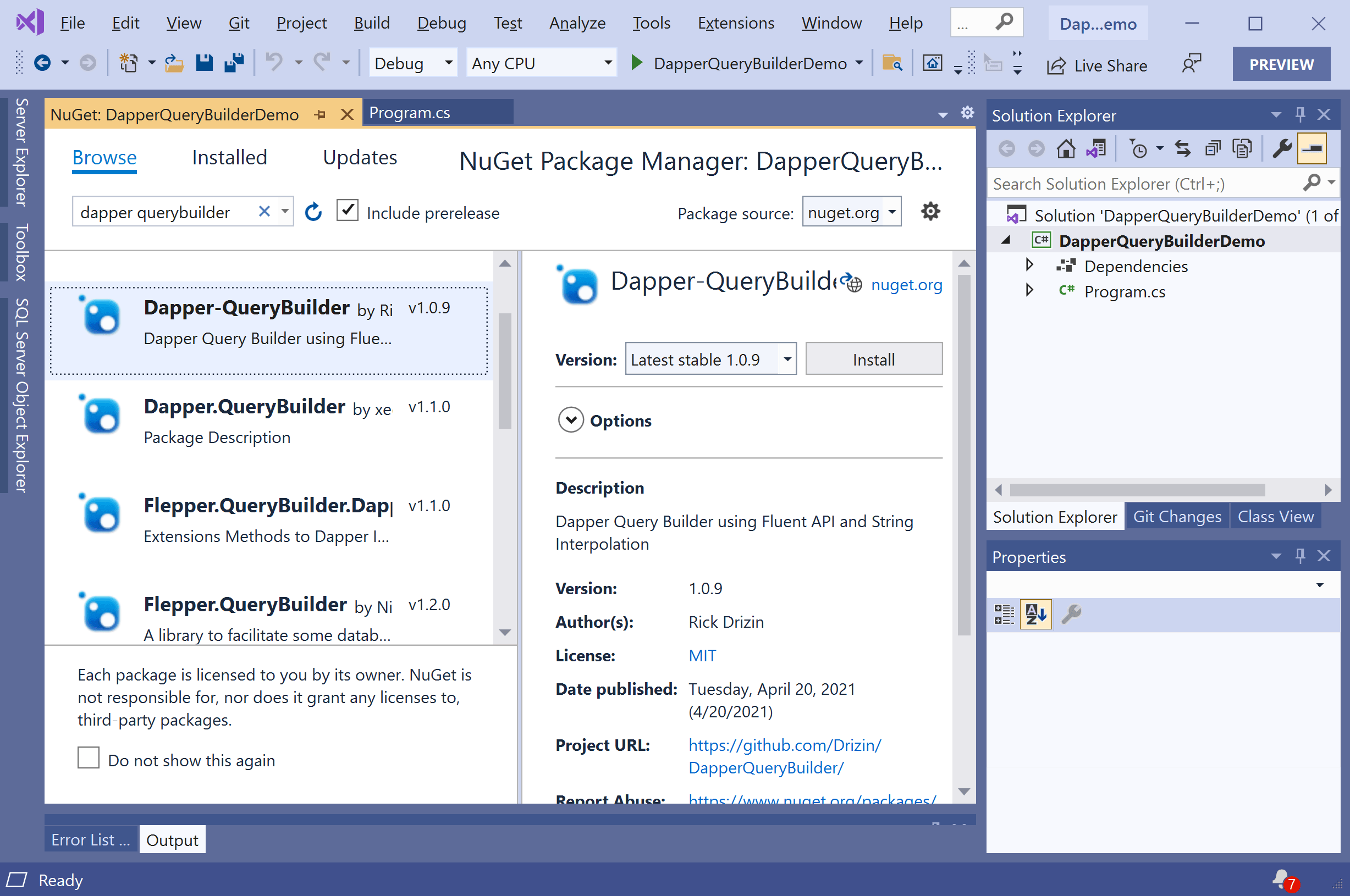Open the Live Share icon
The image size is (1350, 896).
point(1055,64)
